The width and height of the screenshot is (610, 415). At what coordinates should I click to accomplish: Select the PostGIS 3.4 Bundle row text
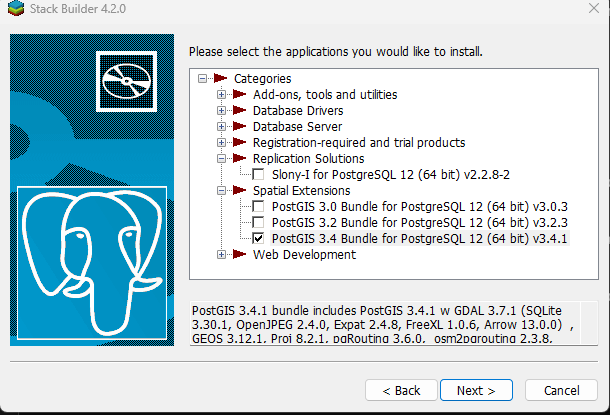(420, 238)
